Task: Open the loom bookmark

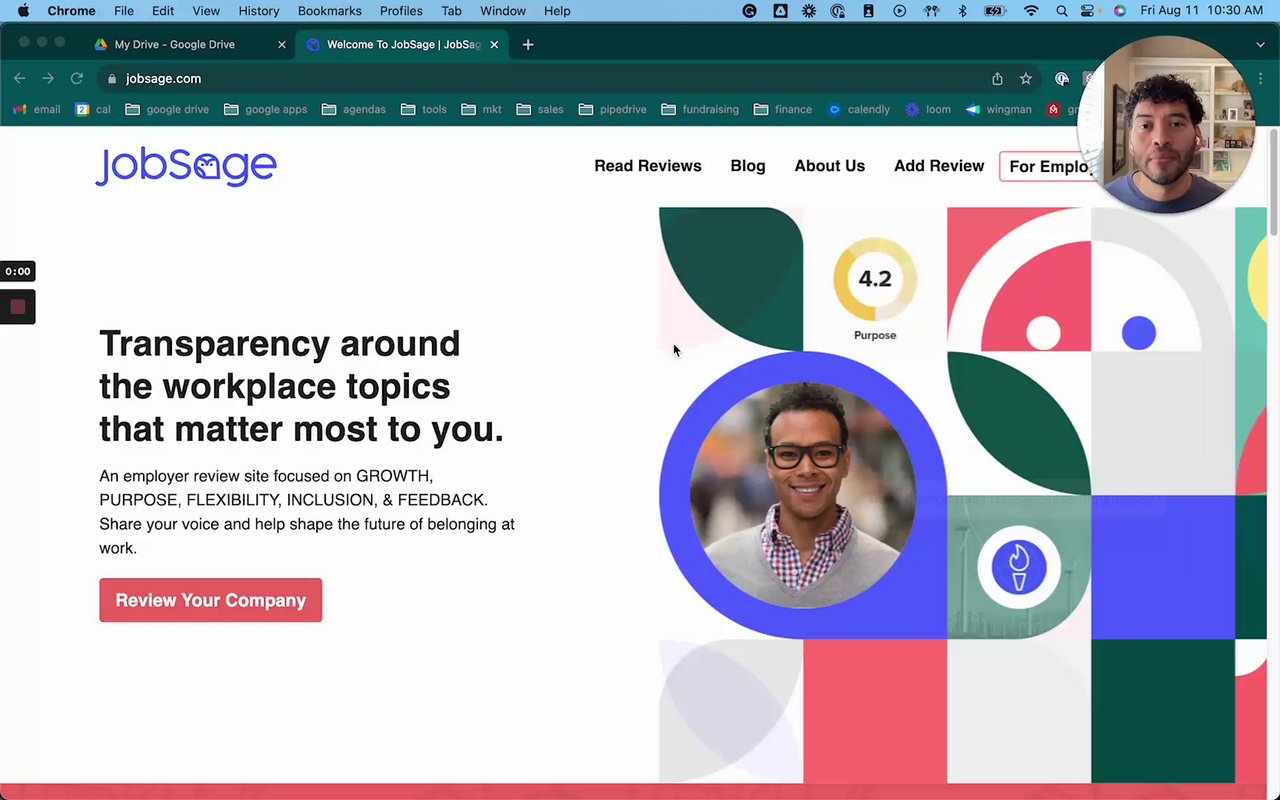Action: coord(927,109)
